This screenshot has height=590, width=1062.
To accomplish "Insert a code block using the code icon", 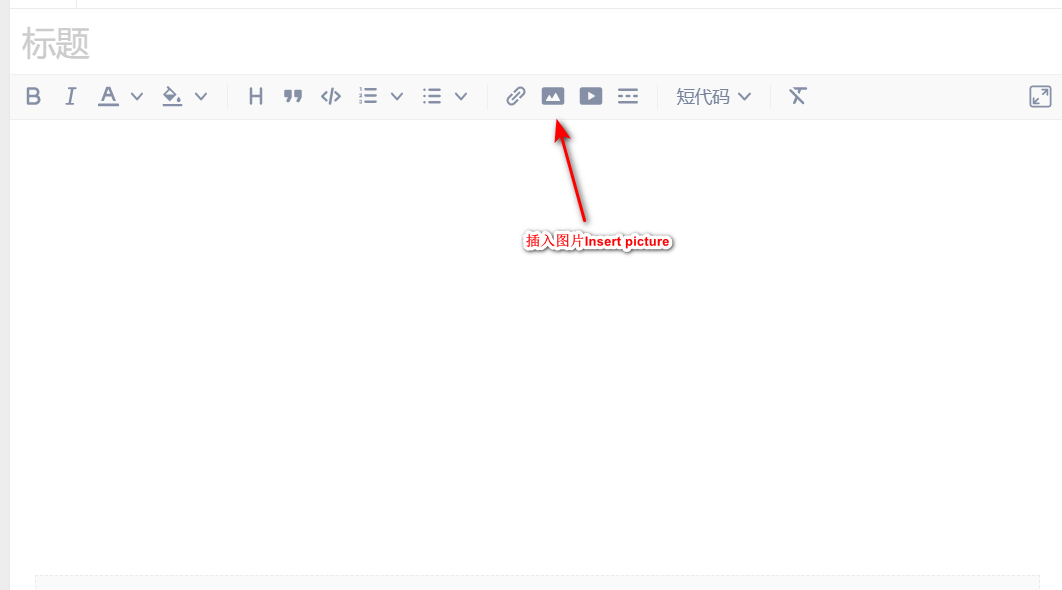I will click(x=331, y=96).
